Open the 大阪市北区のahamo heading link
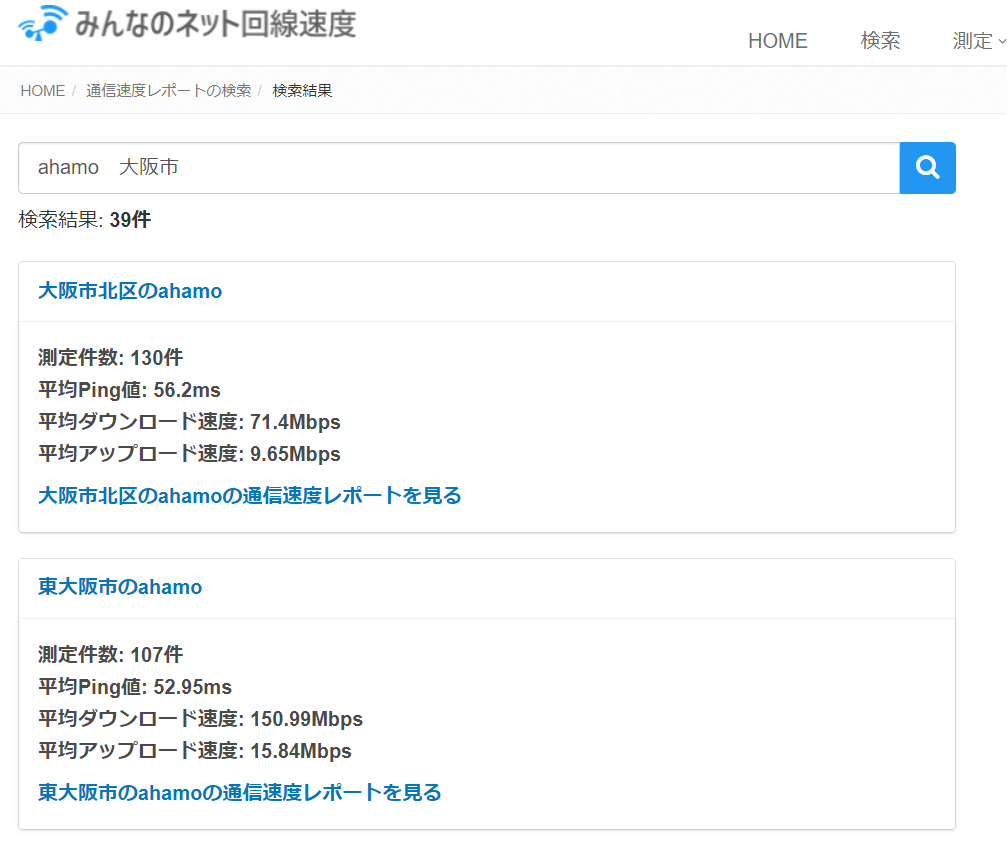The width and height of the screenshot is (1007, 841). (x=130, y=291)
